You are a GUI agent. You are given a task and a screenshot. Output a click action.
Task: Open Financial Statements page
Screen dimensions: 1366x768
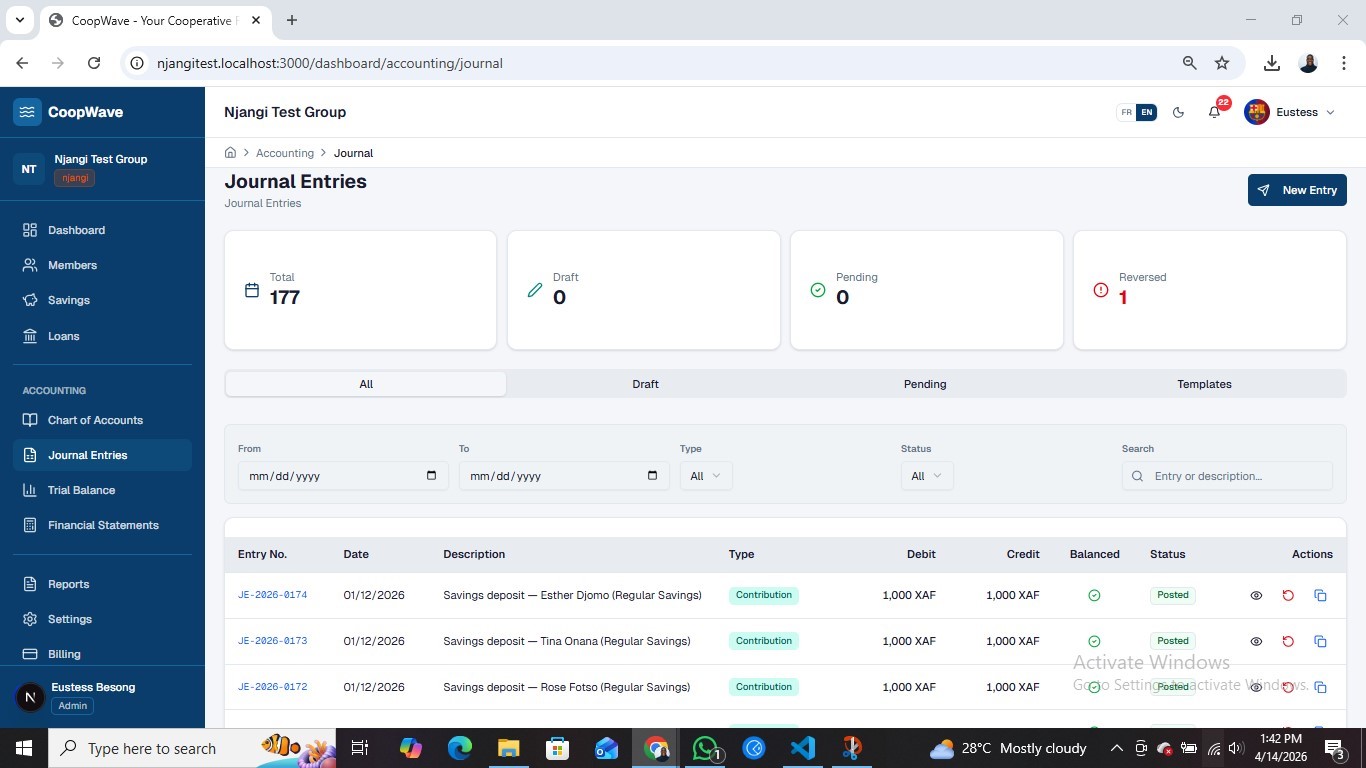(102, 525)
